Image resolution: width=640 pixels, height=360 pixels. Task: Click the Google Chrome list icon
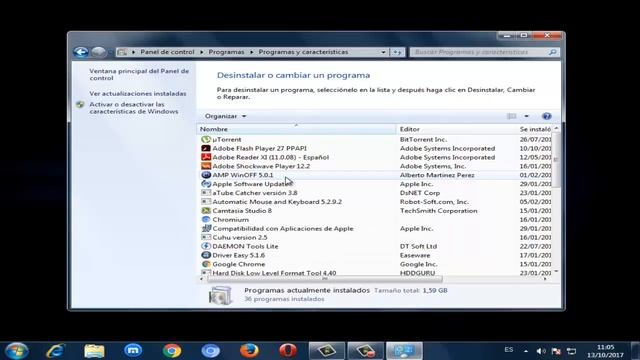(206, 264)
